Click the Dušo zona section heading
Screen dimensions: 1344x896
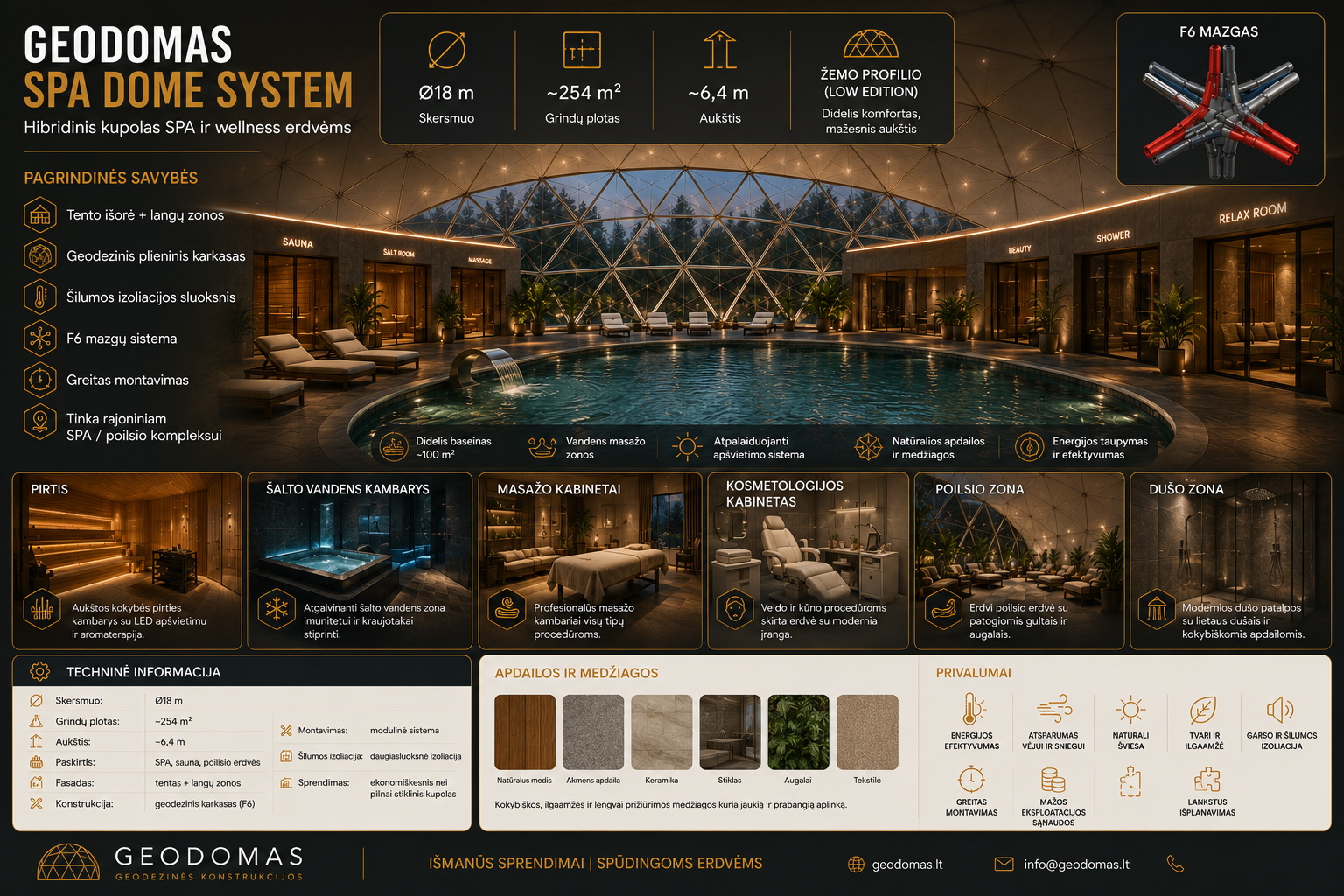1186,489
